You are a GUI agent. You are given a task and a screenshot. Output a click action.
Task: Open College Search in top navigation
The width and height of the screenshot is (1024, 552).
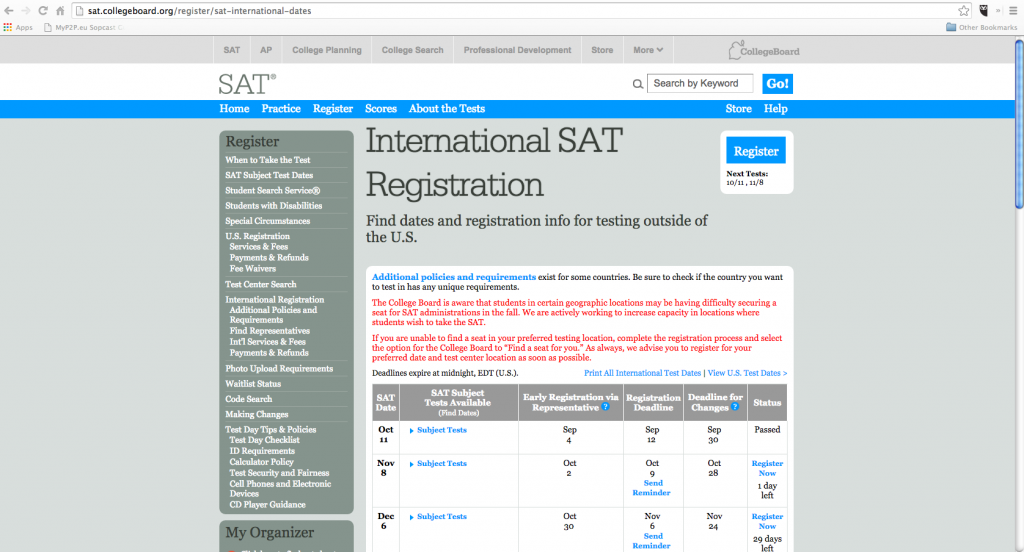pyautogui.click(x=413, y=50)
